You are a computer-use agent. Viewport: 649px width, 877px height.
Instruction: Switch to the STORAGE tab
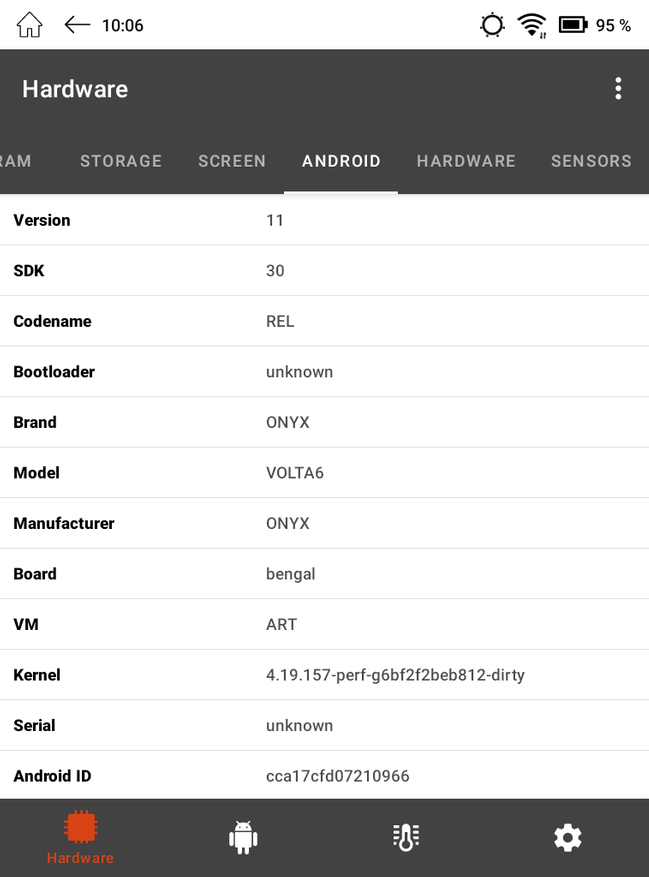pyautogui.click(x=121, y=161)
